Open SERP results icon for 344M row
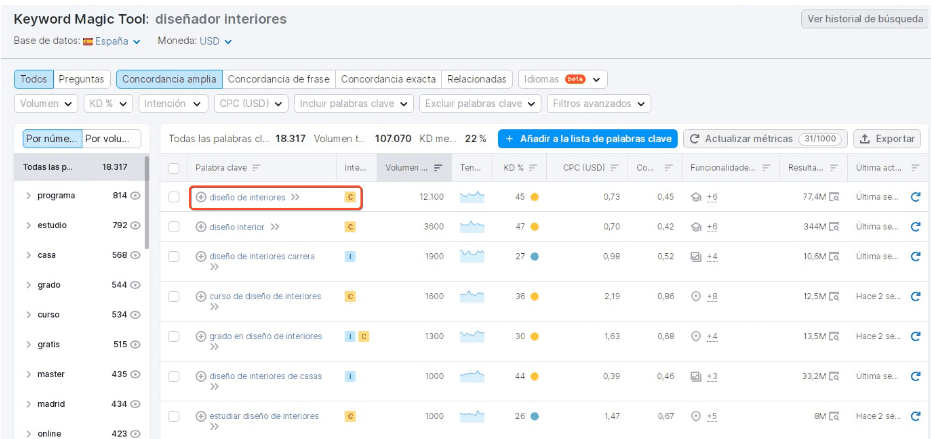 [x=835, y=227]
